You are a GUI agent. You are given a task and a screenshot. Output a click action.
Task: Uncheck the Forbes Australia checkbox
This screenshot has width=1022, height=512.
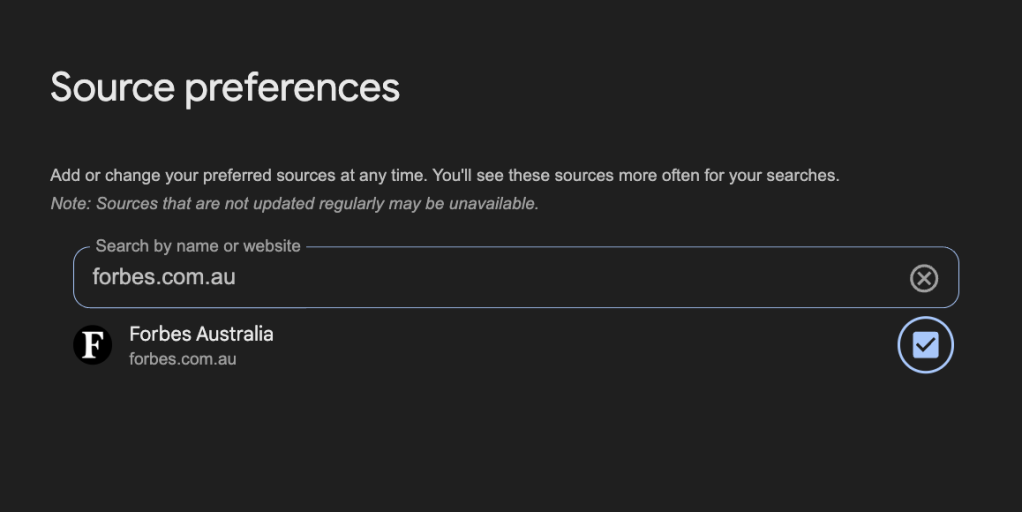tap(925, 345)
